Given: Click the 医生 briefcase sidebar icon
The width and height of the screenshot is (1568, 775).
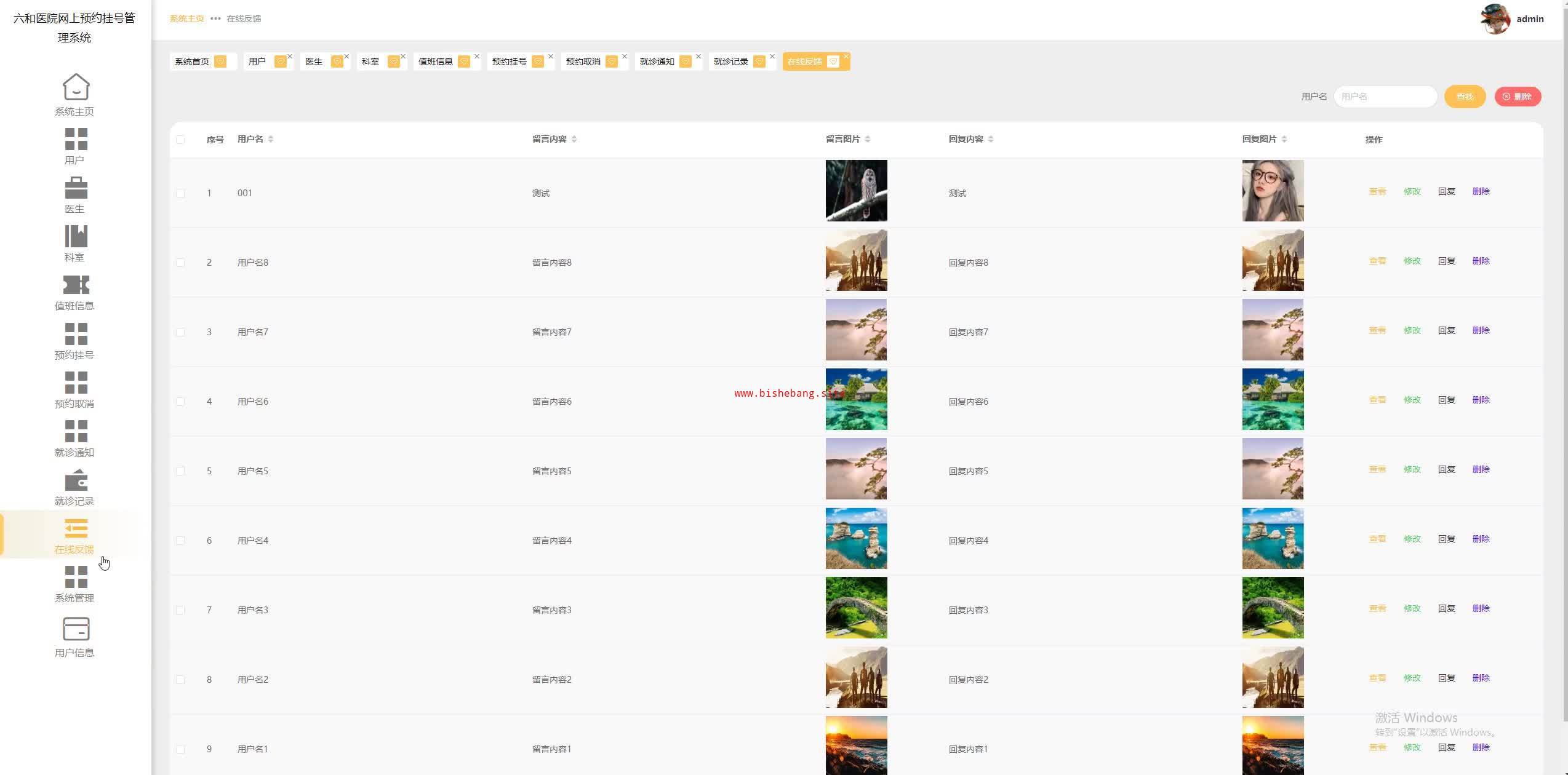Looking at the screenshot, I should tap(76, 188).
